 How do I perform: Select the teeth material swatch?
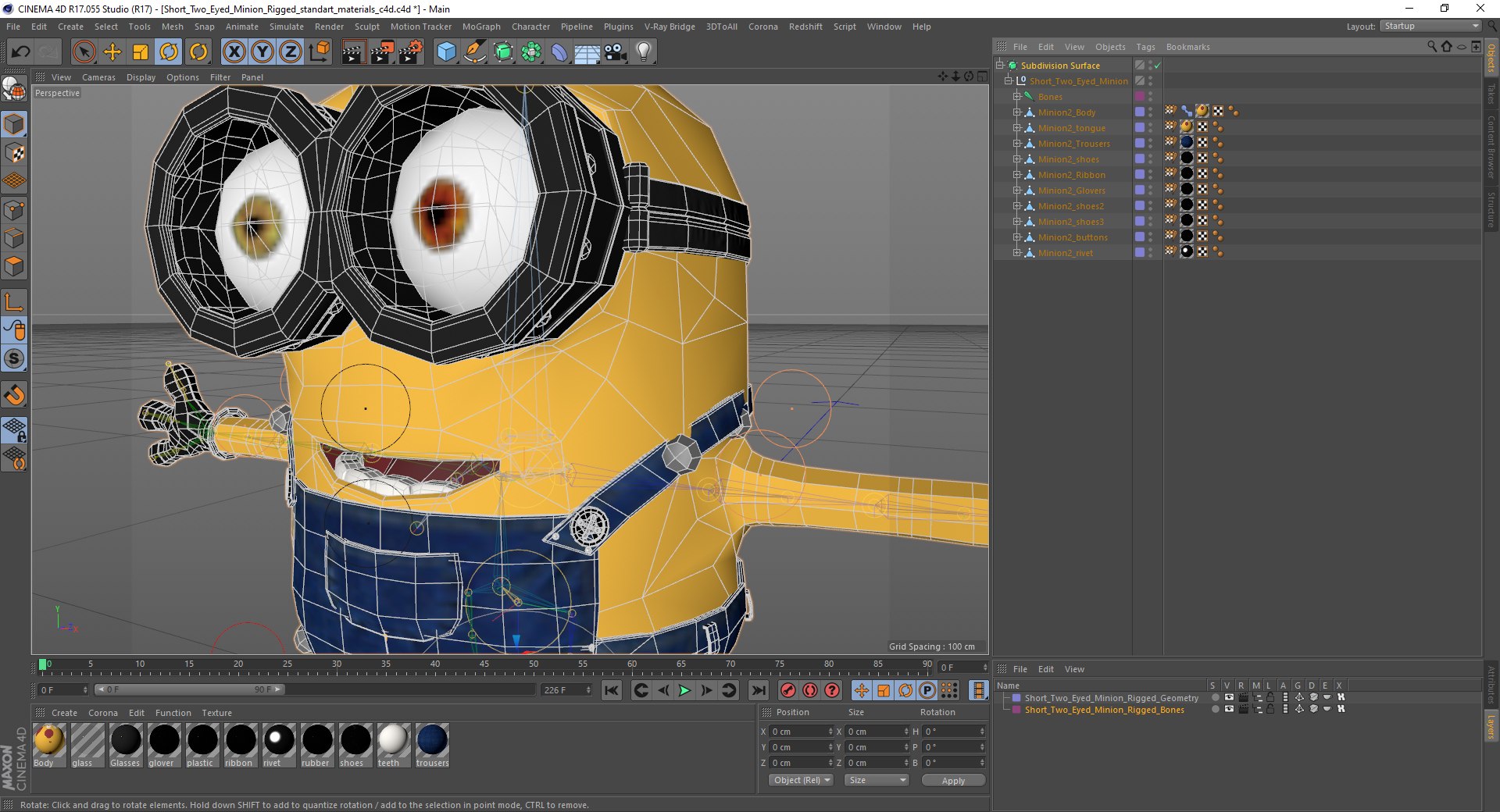(393, 739)
